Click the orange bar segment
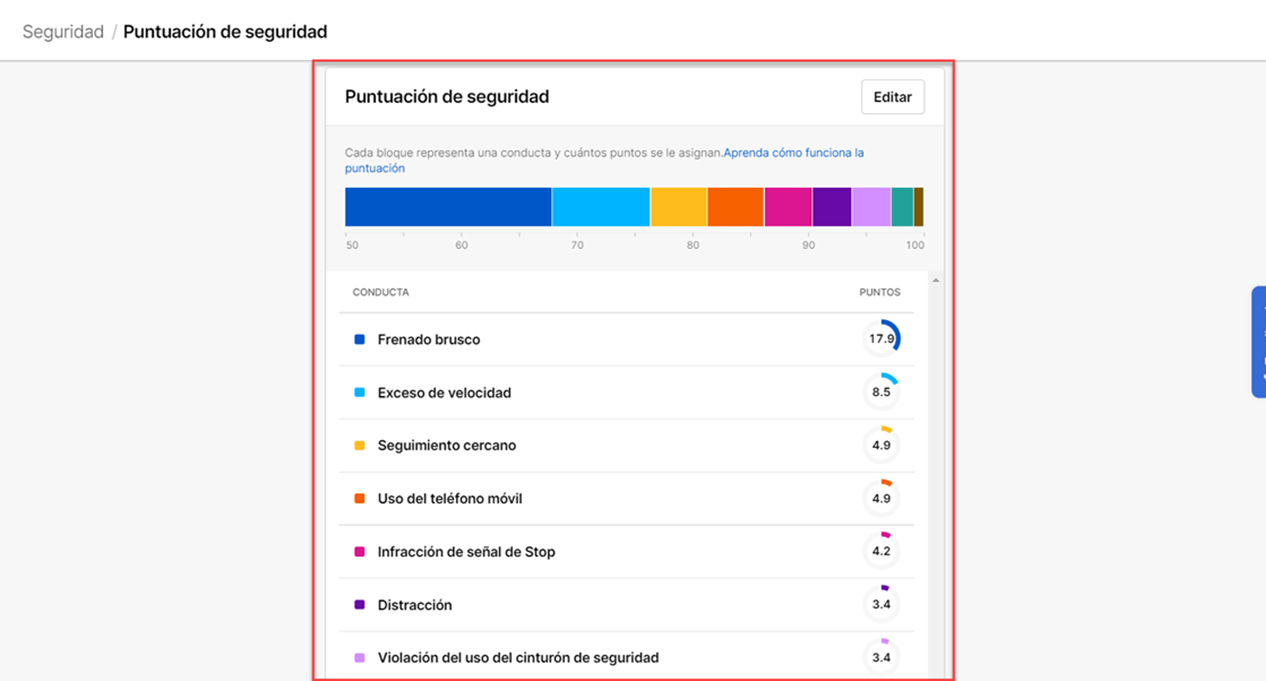This screenshot has width=1266, height=681. coord(735,207)
